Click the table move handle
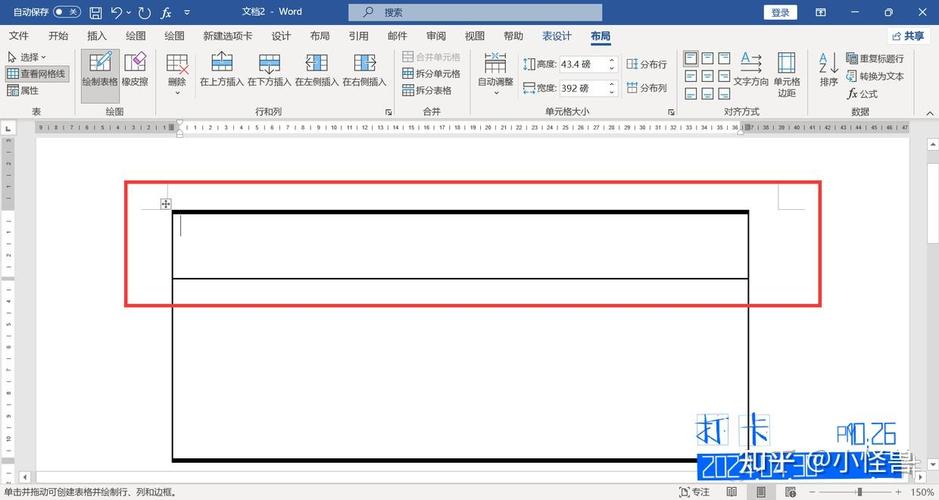 (x=166, y=204)
